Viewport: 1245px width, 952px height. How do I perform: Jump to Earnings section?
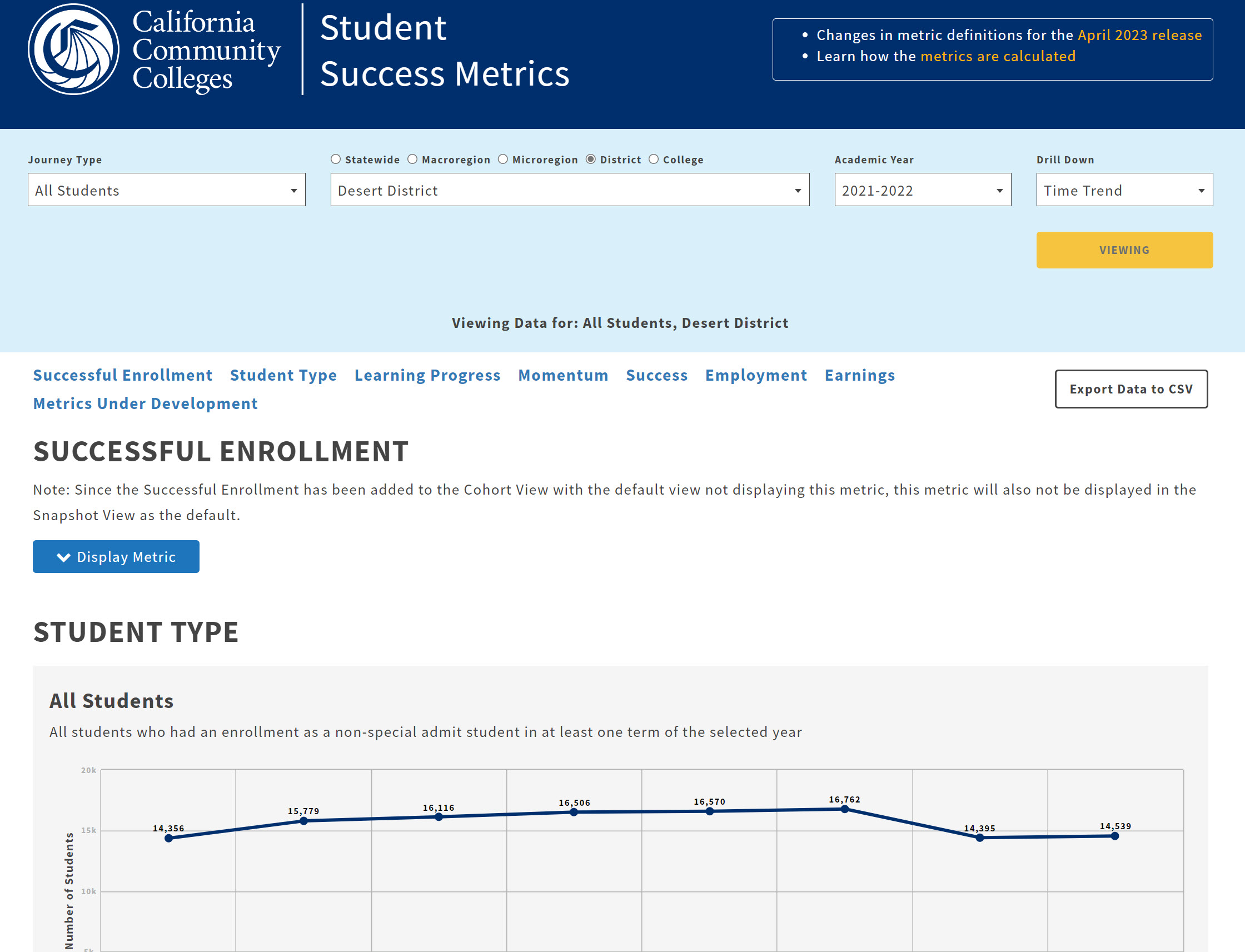[x=859, y=375]
